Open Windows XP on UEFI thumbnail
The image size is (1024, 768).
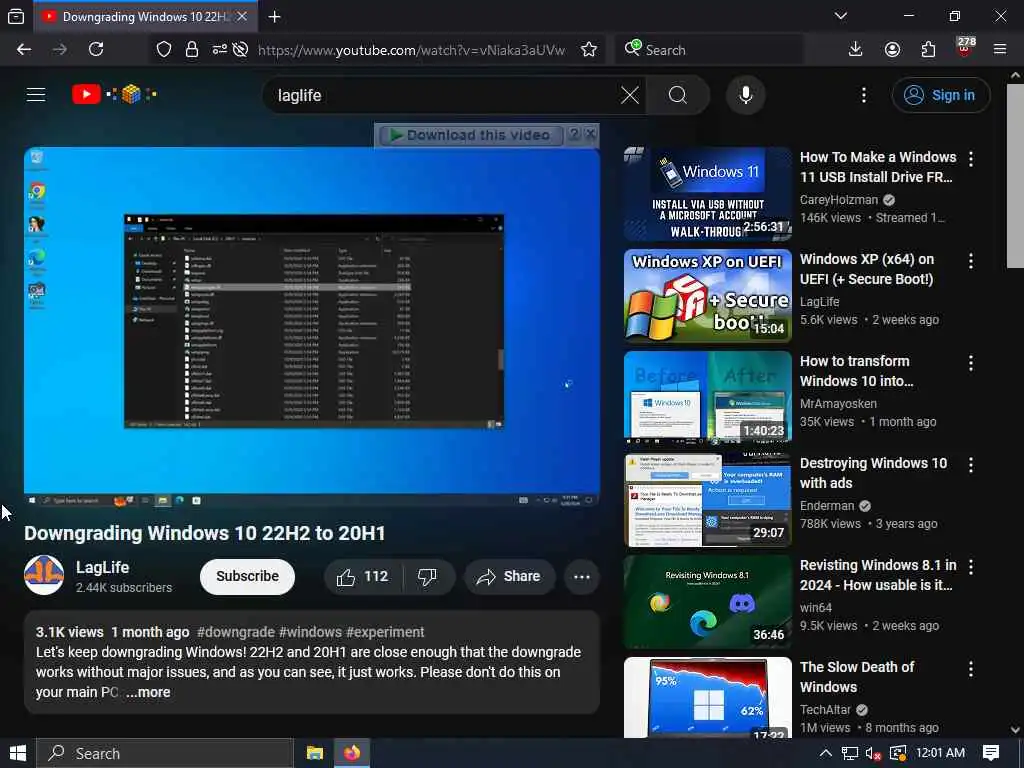pyautogui.click(x=708, y=296)
